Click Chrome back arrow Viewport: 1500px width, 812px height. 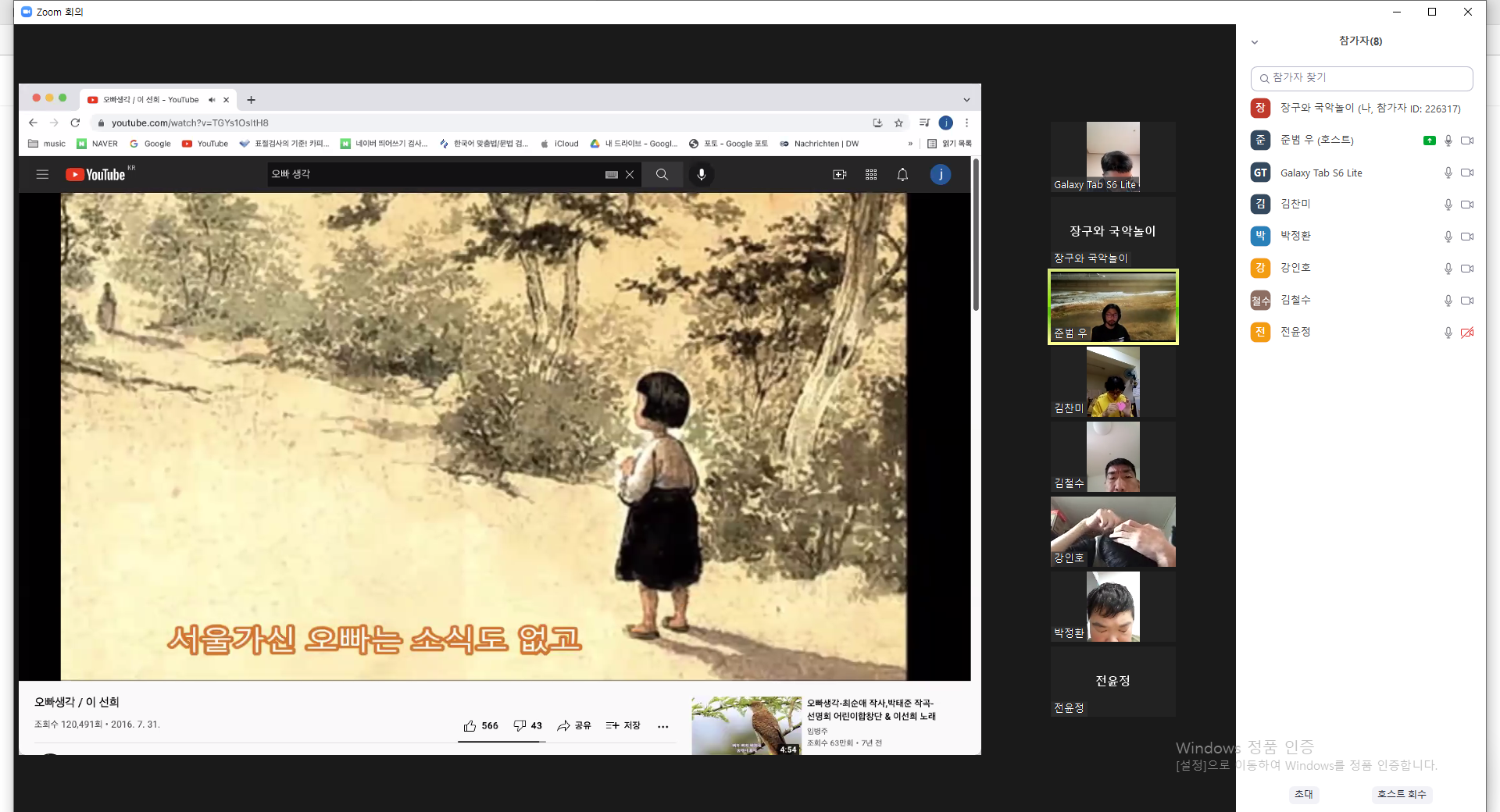pyautogui.click(x=33, y=123)
